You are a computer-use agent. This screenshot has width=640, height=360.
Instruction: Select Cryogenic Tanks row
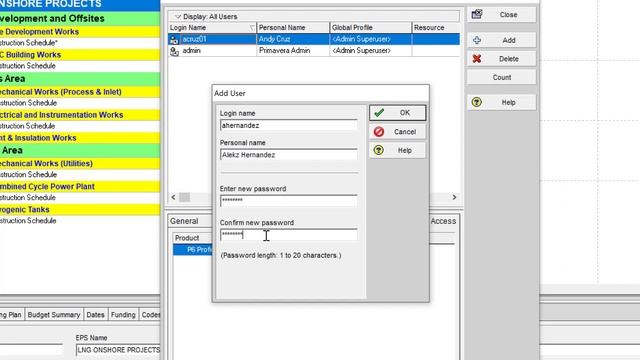pos(80,209)
